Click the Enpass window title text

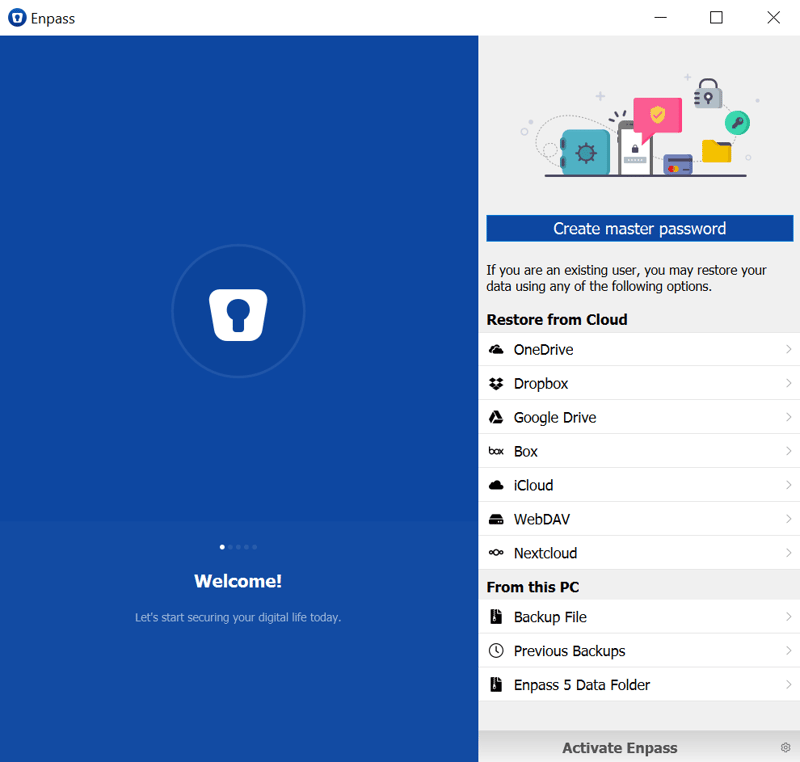point(53,19)
